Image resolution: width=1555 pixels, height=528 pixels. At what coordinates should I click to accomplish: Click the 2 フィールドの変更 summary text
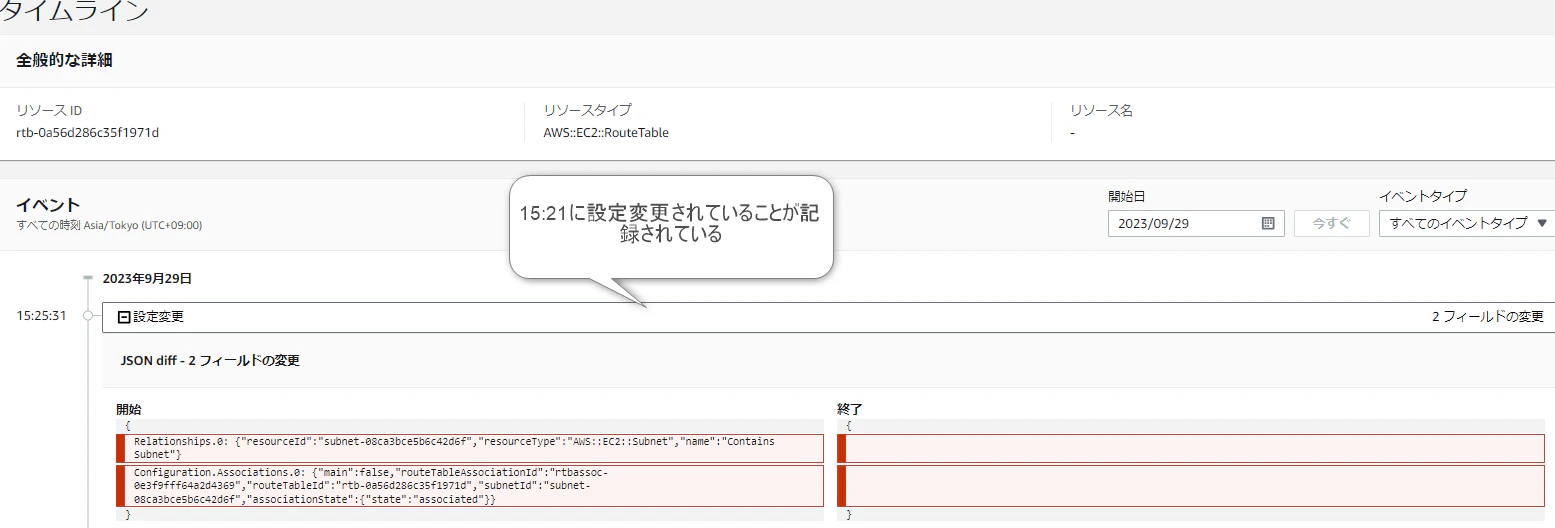coord(1487,317)
